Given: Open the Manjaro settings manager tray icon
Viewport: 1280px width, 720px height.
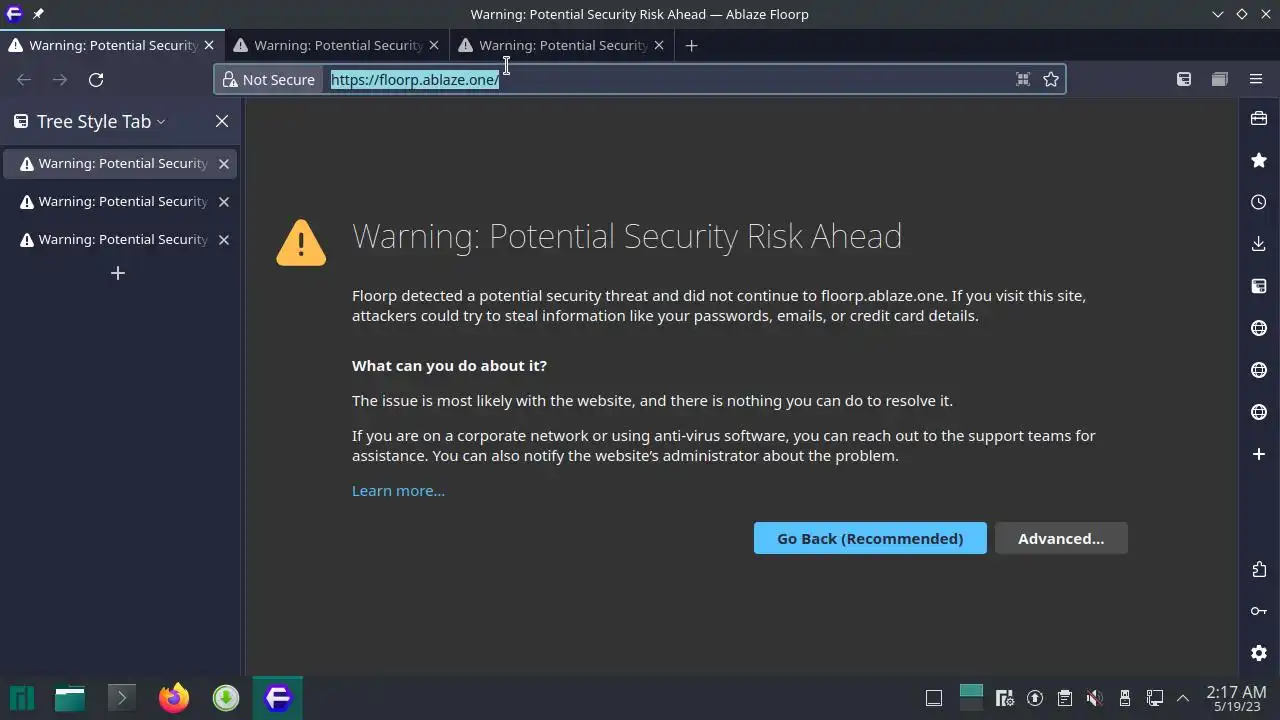Looking at the screenshot, I should tap(1005, 698).
